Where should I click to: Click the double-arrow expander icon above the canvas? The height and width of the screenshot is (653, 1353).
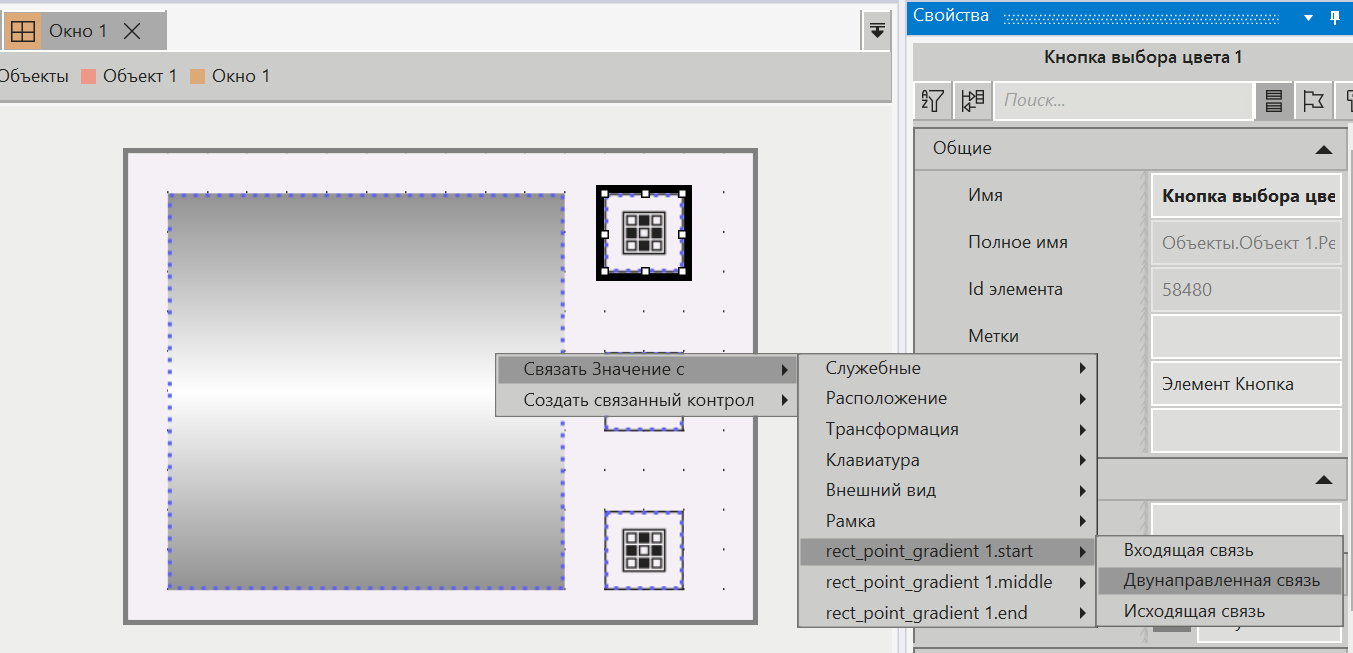(x=877, y=30)
